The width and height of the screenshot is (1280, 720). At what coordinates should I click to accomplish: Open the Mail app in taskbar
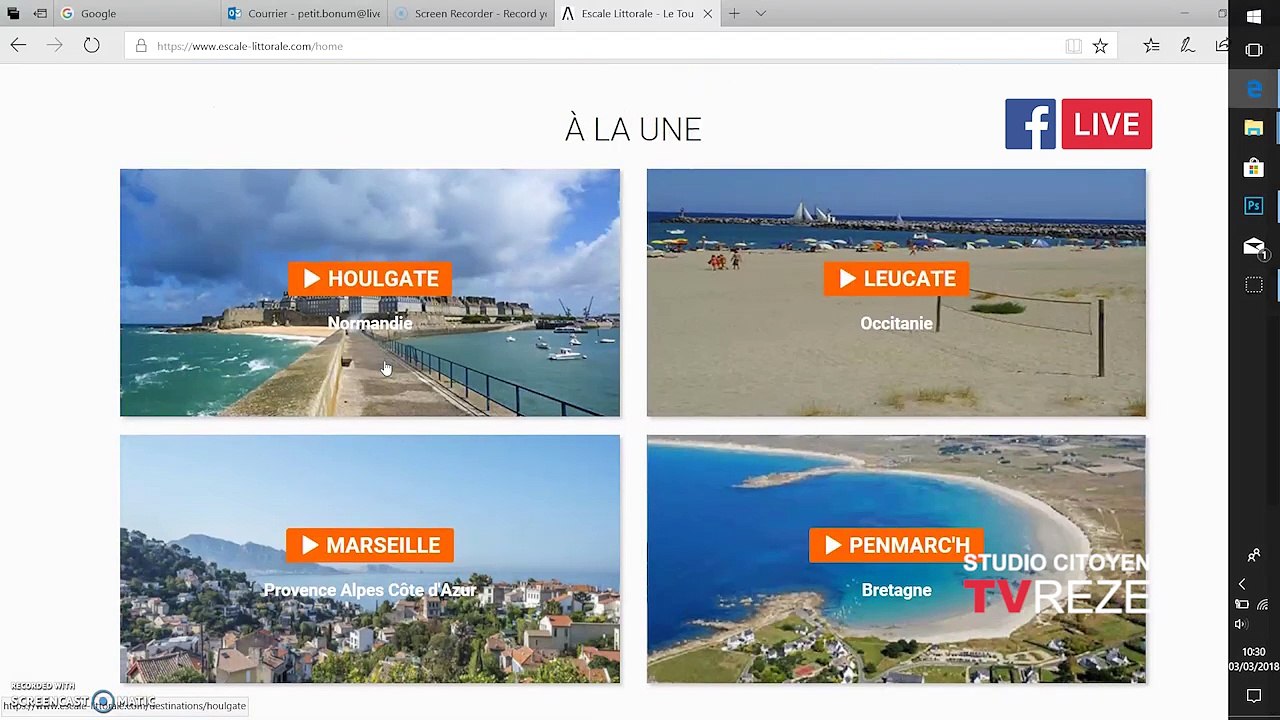pos(1254,246)
